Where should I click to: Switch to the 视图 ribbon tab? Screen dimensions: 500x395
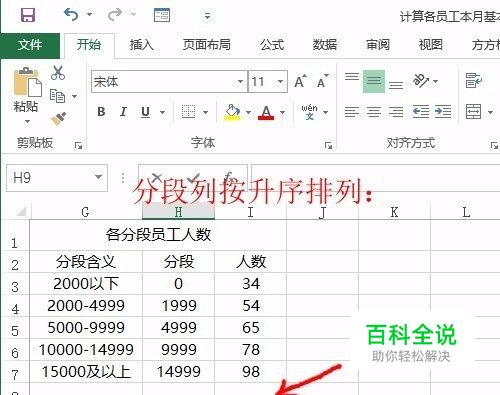(431, 45)
